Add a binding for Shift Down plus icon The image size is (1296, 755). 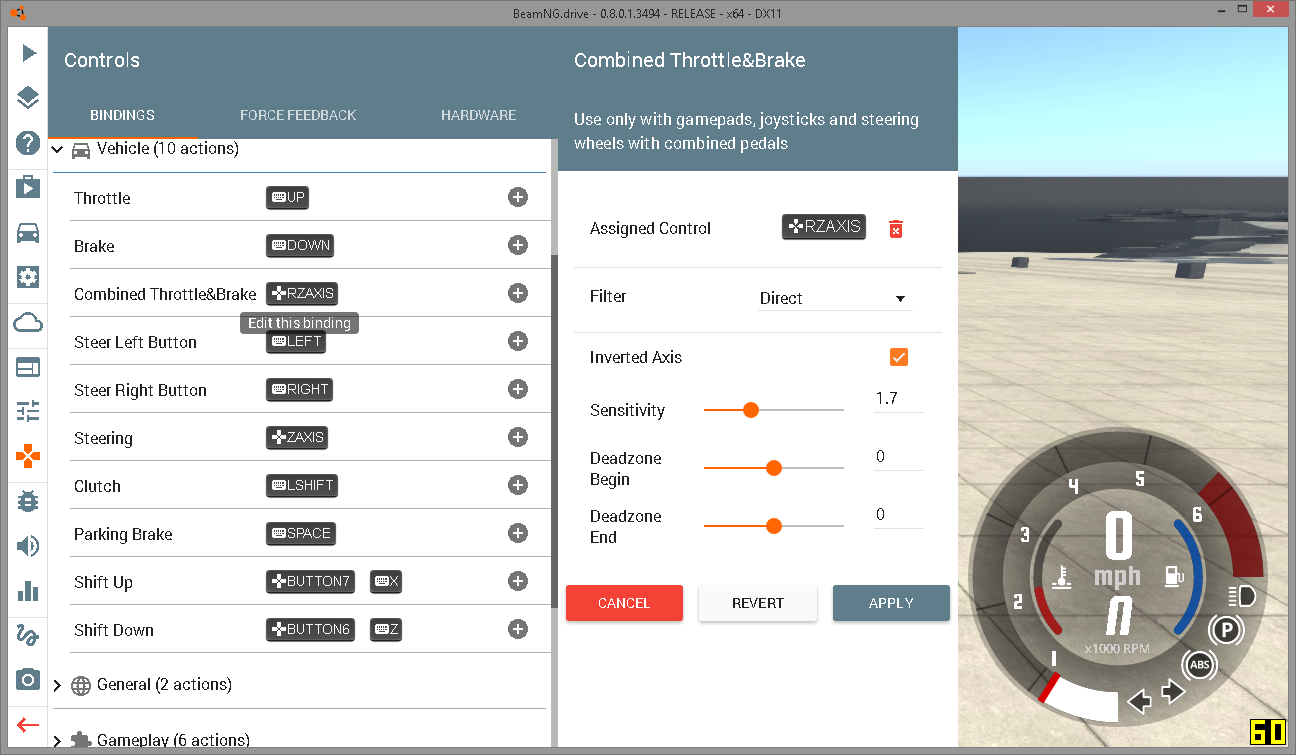[518, 629]
